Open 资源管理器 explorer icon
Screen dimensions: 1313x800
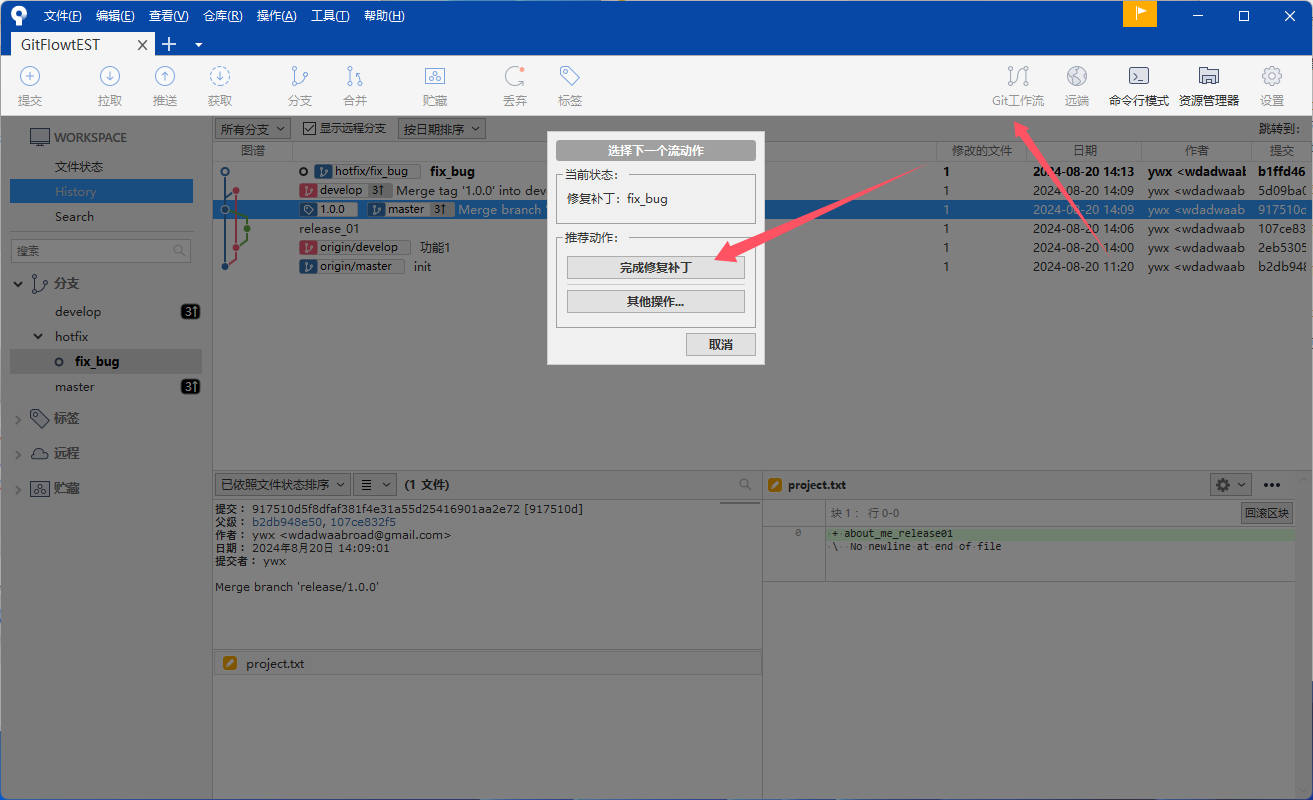[1208, 77]
